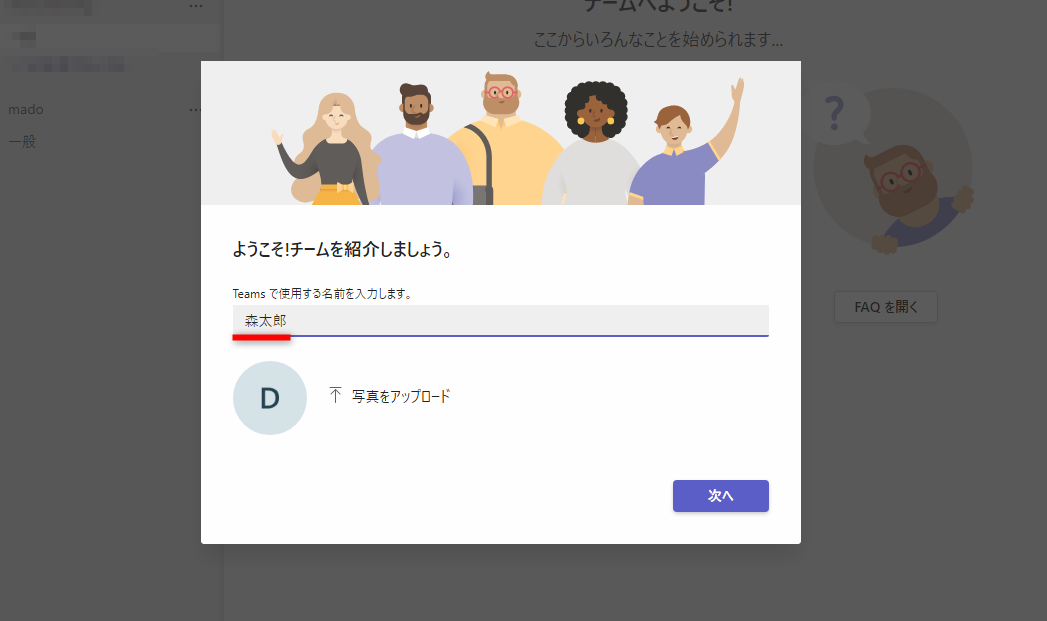Viewport: 1047px width, 621px height.
Task: Click the help character graphic on the right
Action: 891,180
